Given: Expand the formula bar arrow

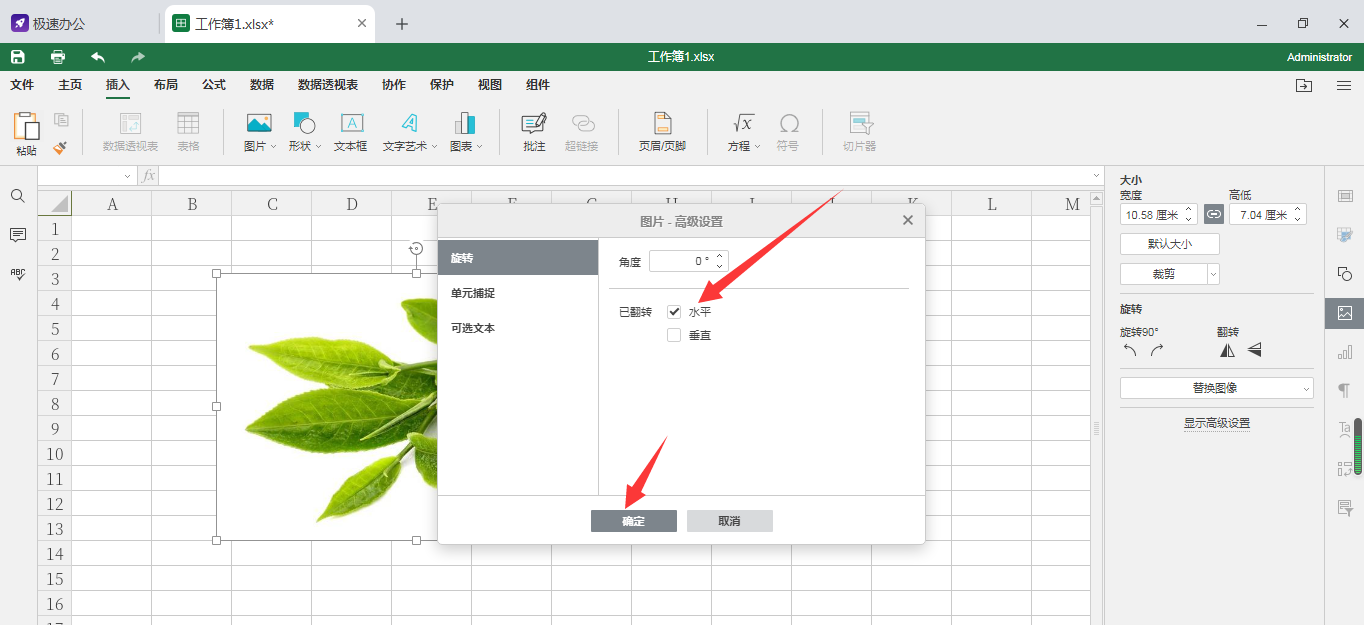Looking at the screenshot, I should (1097, 176).
